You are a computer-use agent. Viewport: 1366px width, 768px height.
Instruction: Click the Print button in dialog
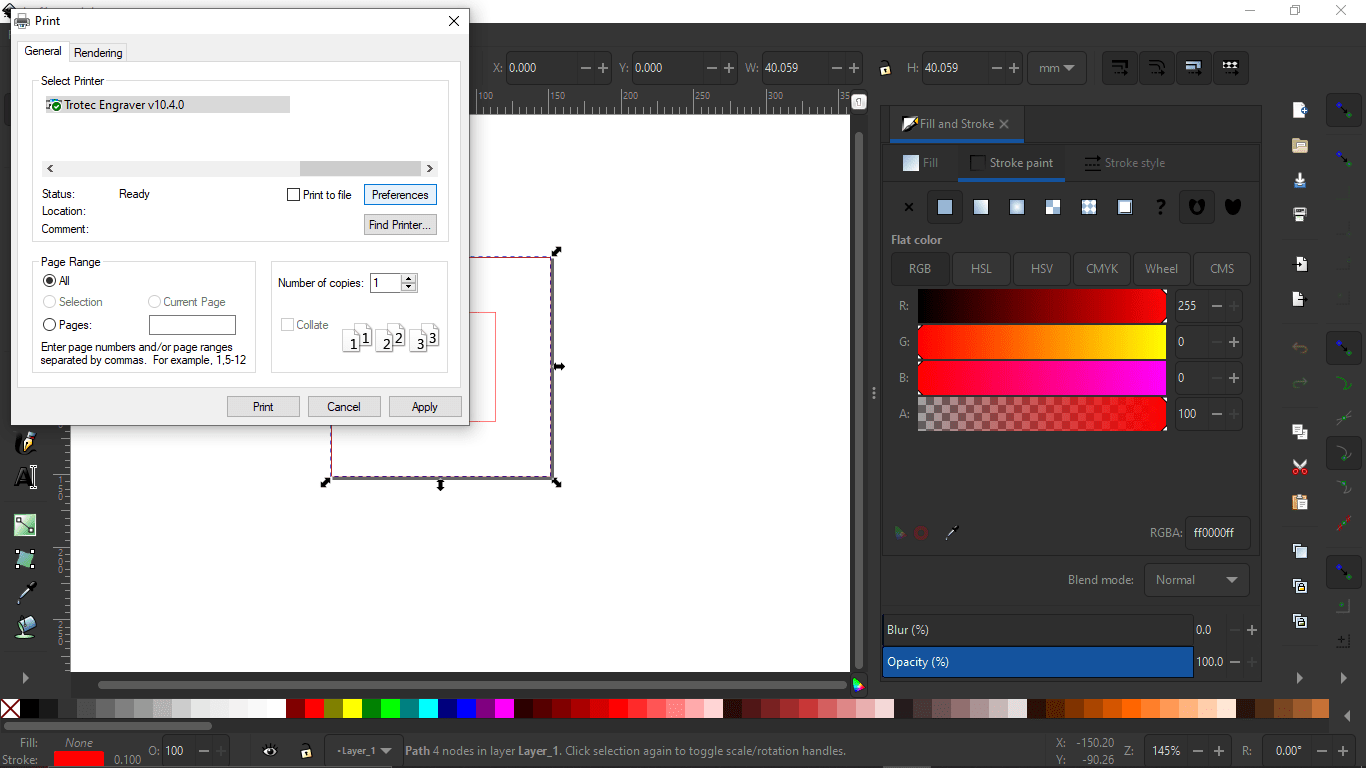coord(263,407)
